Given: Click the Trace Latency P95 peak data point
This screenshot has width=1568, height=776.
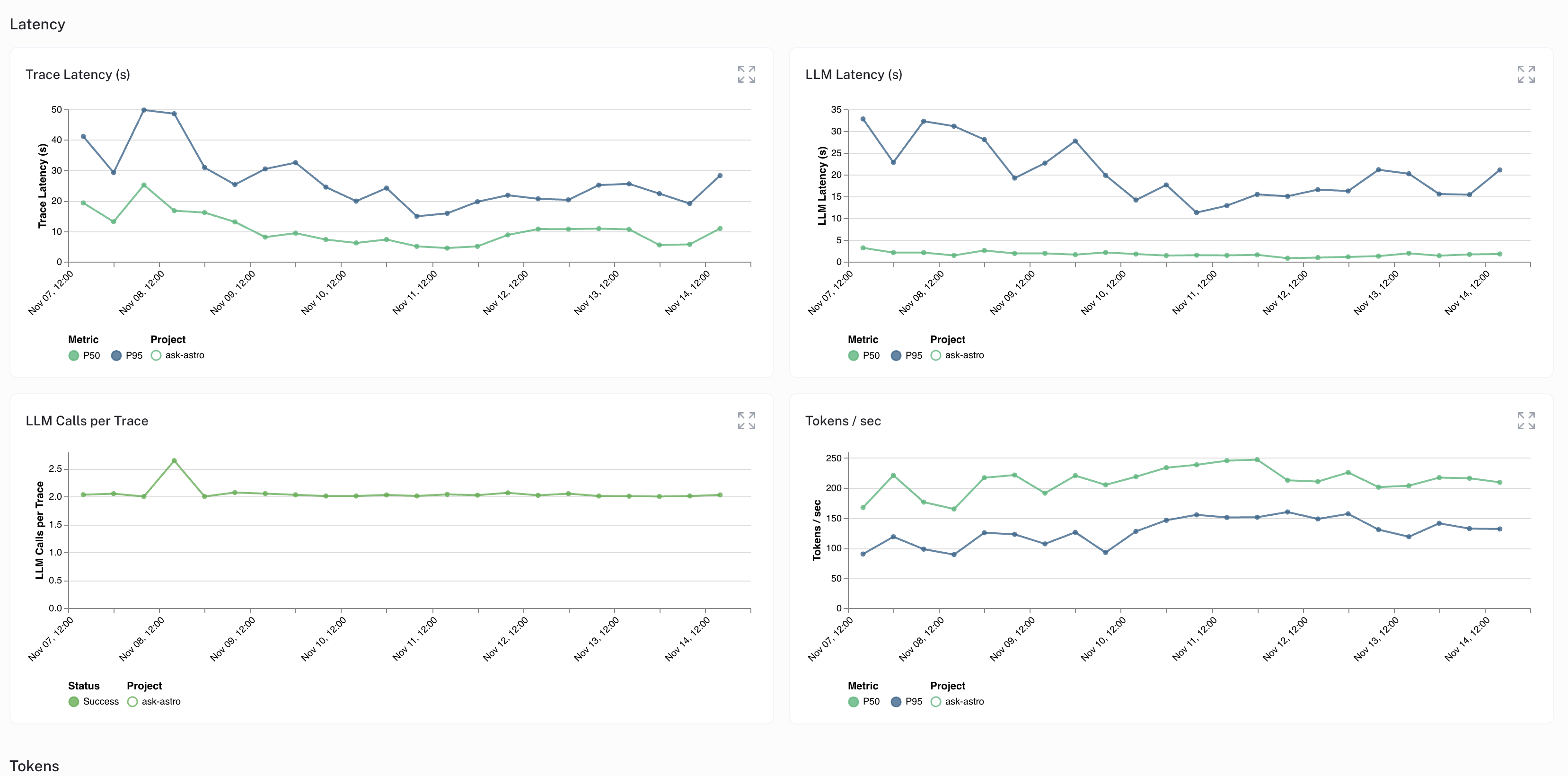Looking at the screenshot, I should point(144,110).
